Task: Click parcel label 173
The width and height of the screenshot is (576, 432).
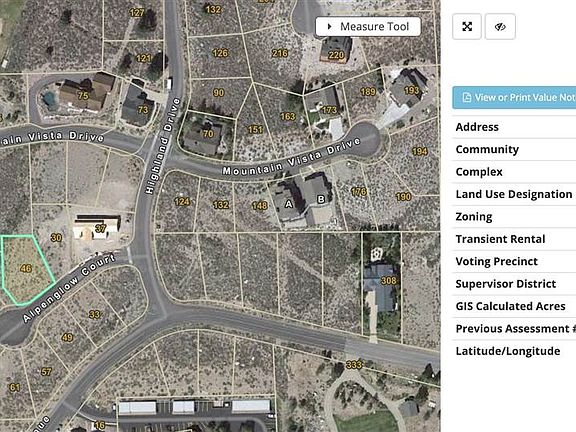Action: click(x=329, y=110)
